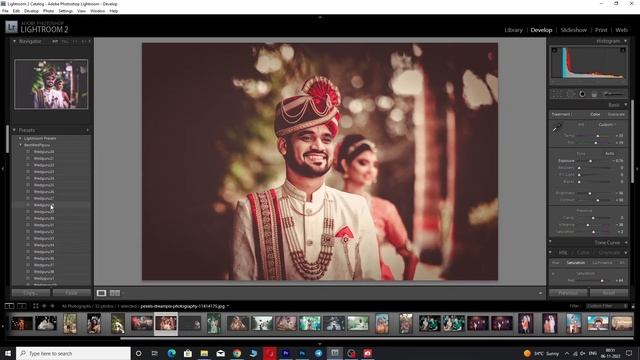Open the Develop menu
Viewport: 640px width, 360px height.
click(x=31, y=11)
